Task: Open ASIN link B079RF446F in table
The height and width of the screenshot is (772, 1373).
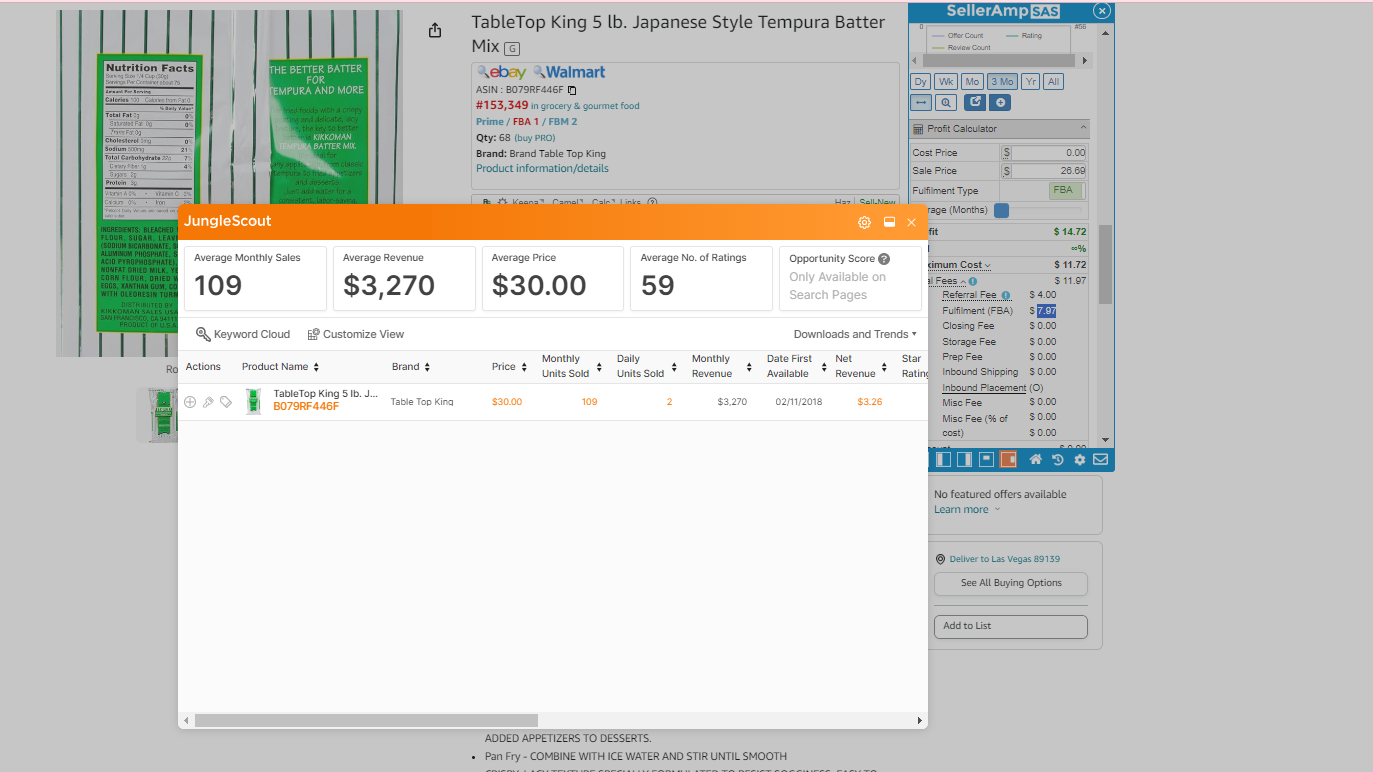Action: pyautogui.click(x=306, y=407)
